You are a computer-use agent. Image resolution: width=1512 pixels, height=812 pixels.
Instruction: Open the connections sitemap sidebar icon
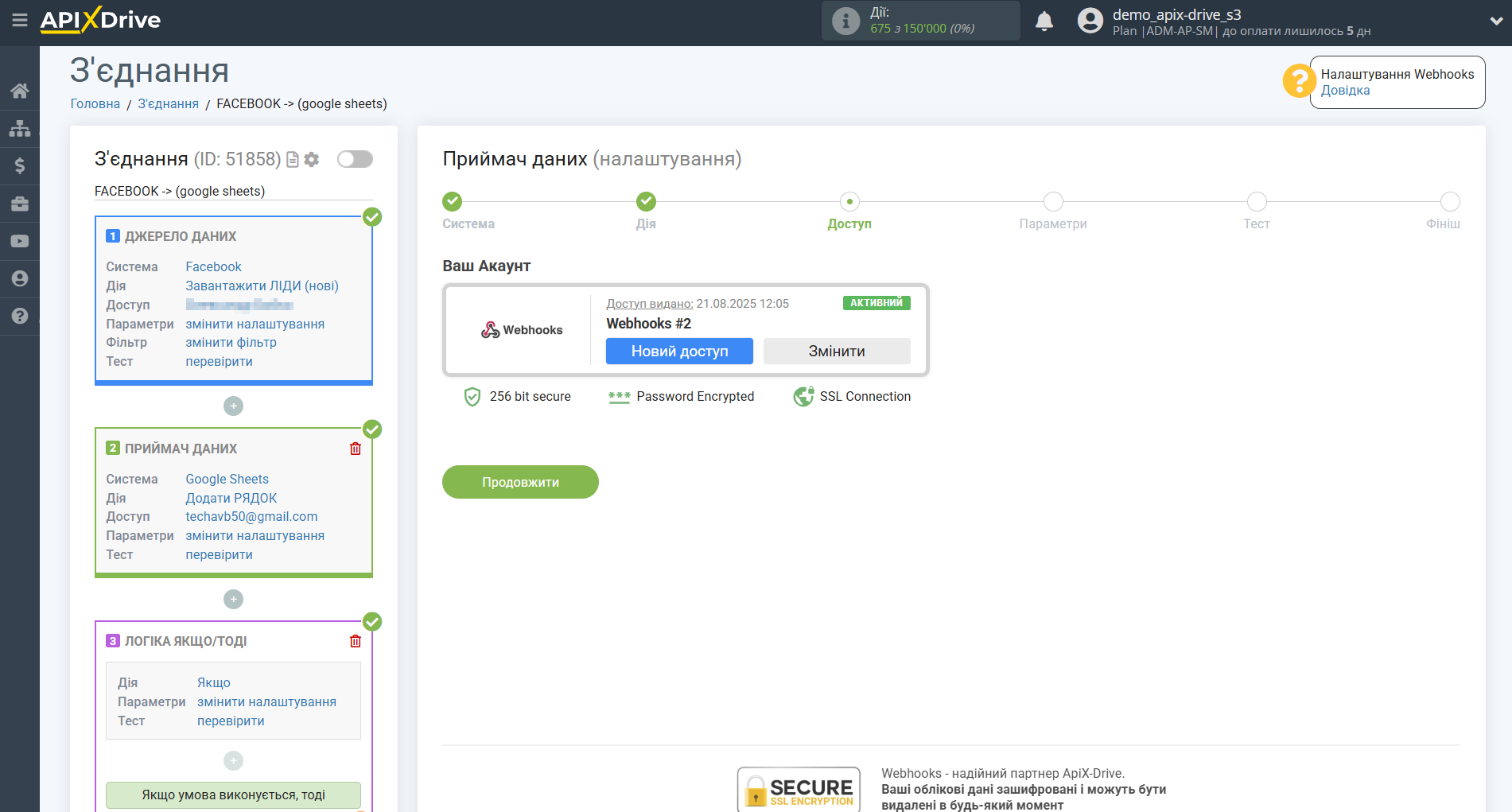coord(20,128)
